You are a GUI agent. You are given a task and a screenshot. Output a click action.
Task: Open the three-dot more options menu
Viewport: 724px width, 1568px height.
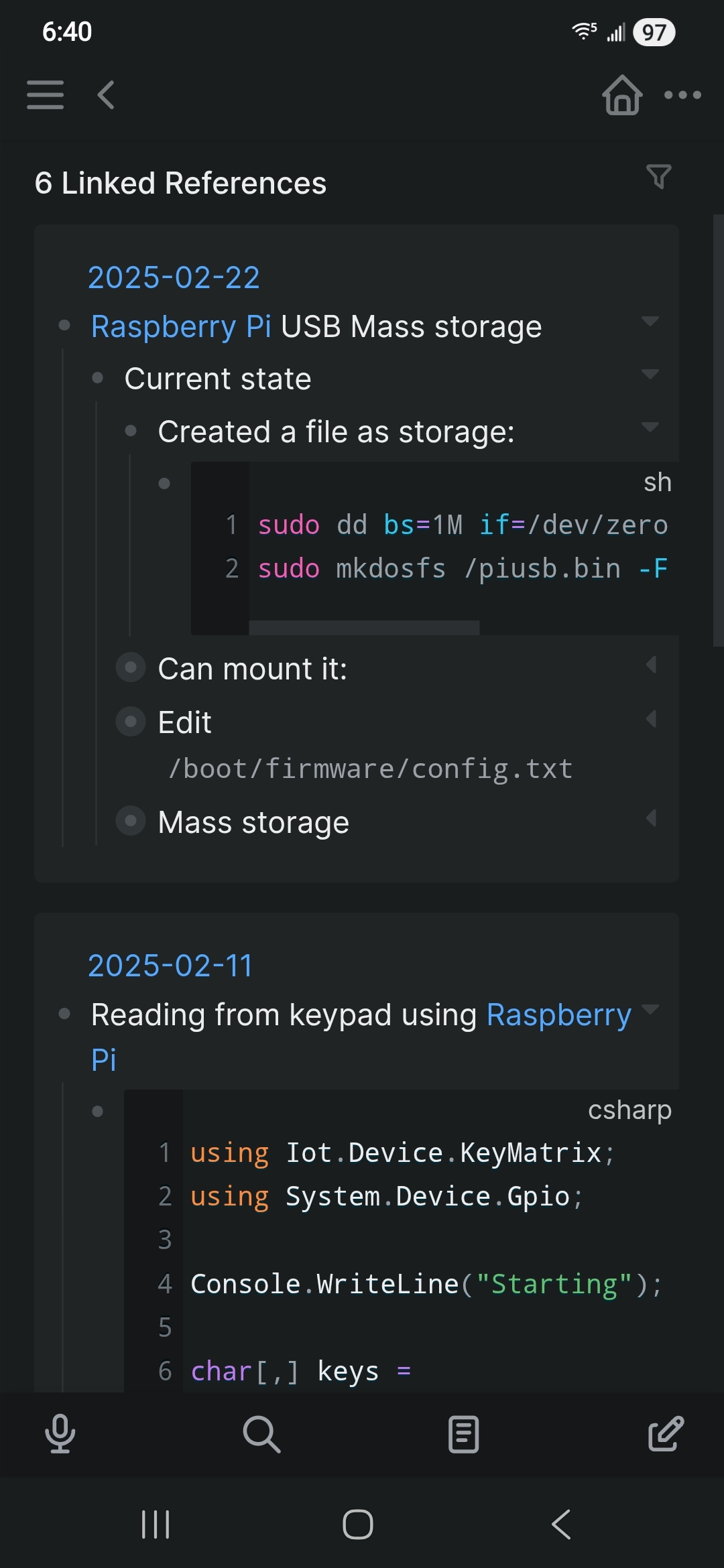[682, 95]
